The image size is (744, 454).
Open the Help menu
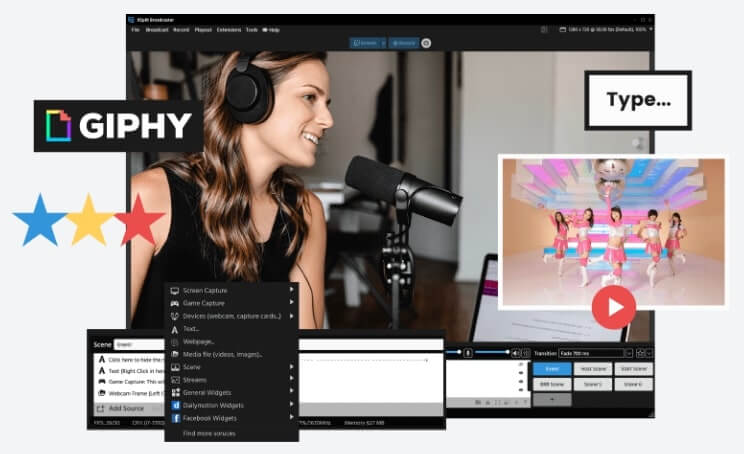271,30
